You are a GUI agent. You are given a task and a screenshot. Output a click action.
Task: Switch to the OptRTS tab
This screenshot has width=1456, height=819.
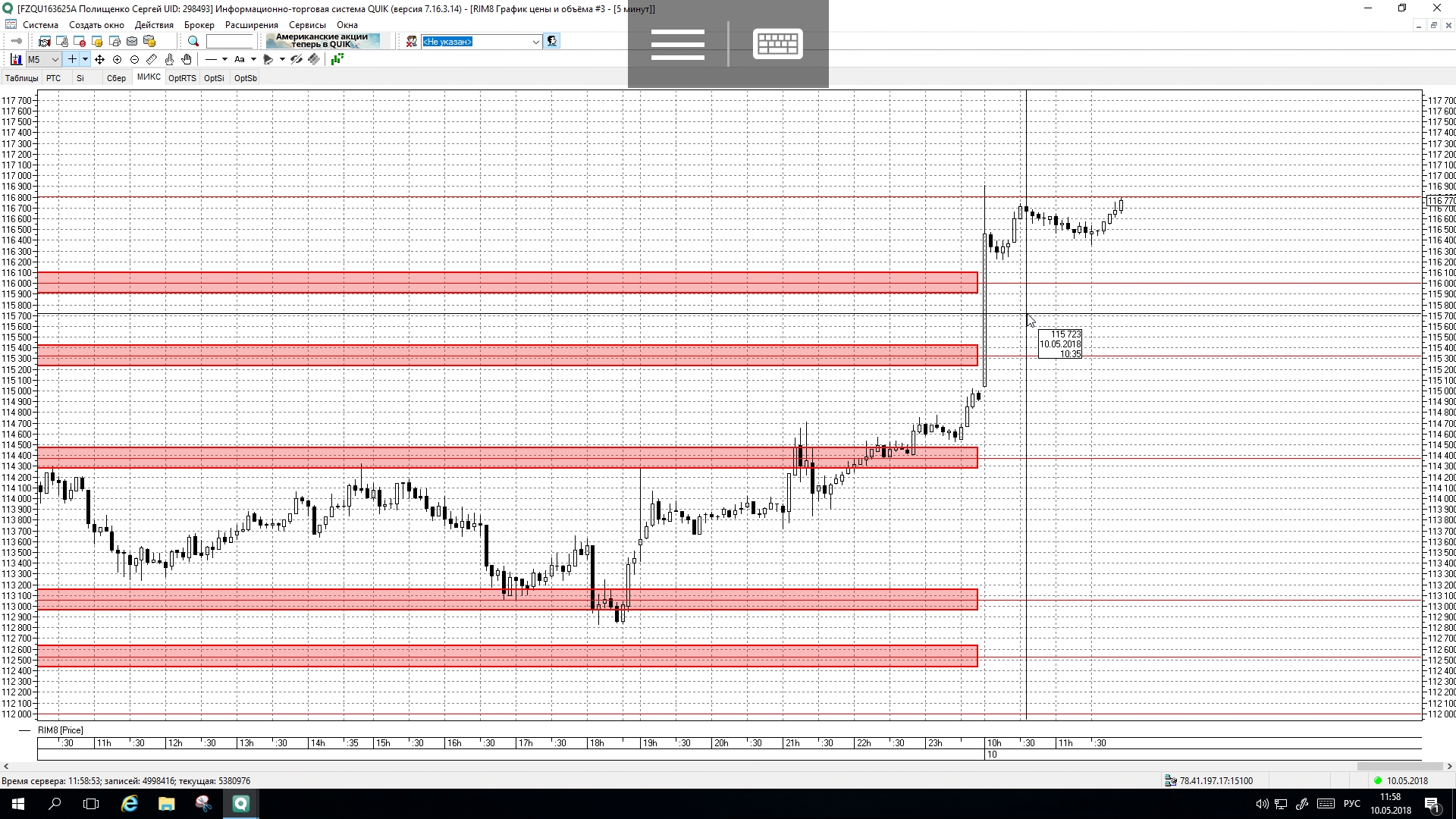point(182,78)
